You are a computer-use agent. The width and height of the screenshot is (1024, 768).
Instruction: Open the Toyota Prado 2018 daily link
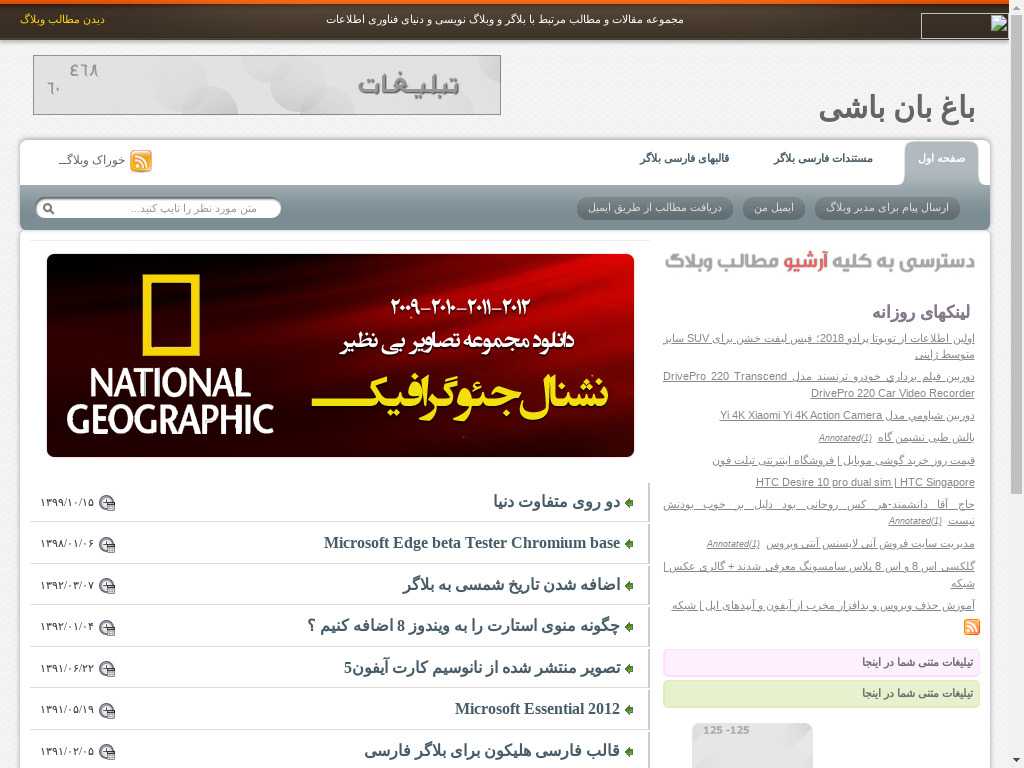[819, 346]
